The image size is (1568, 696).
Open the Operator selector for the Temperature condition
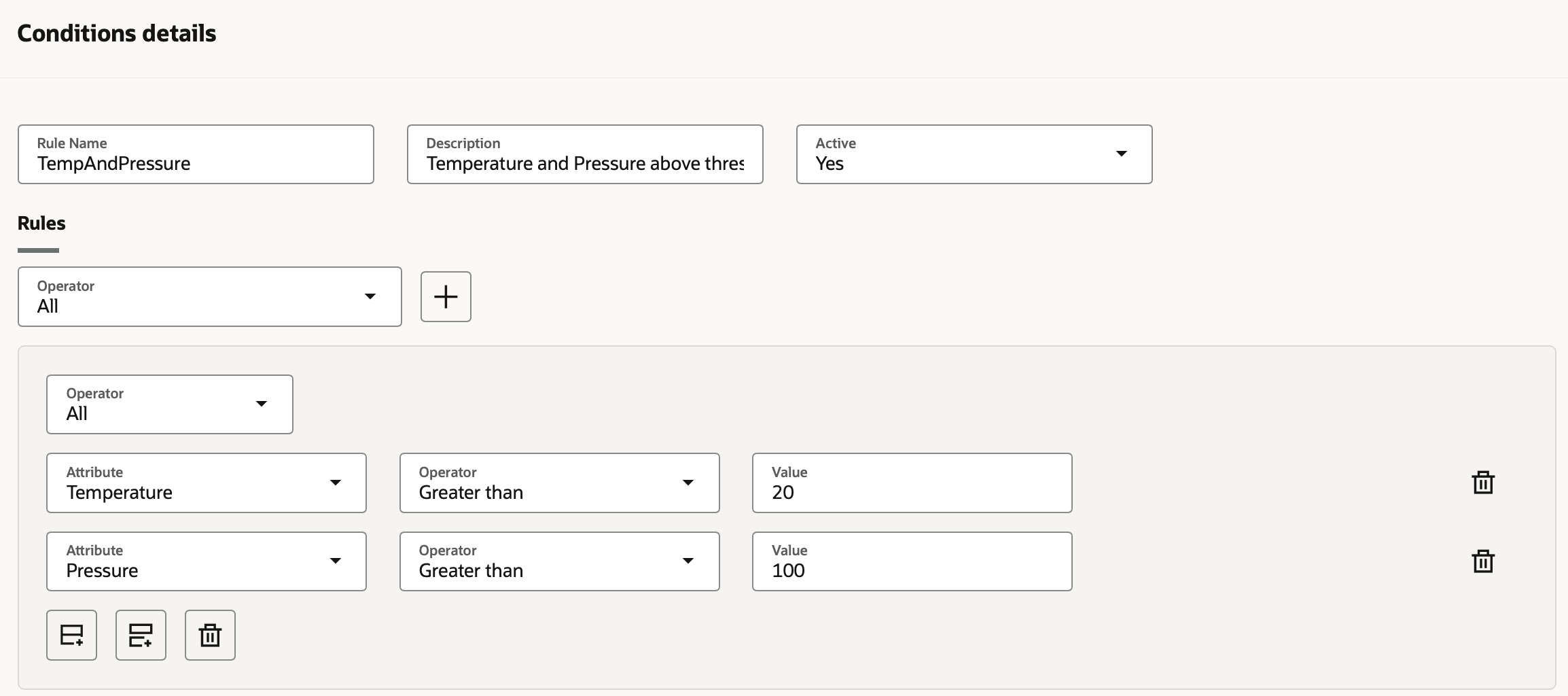(559, 483)
